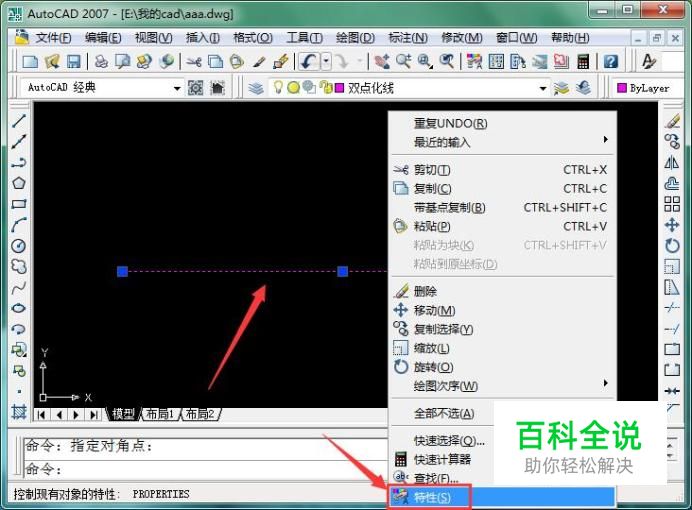This screenshot has width=692, height=510.
Task: Select the Hatch tool at bottom left
Action: 19,412
